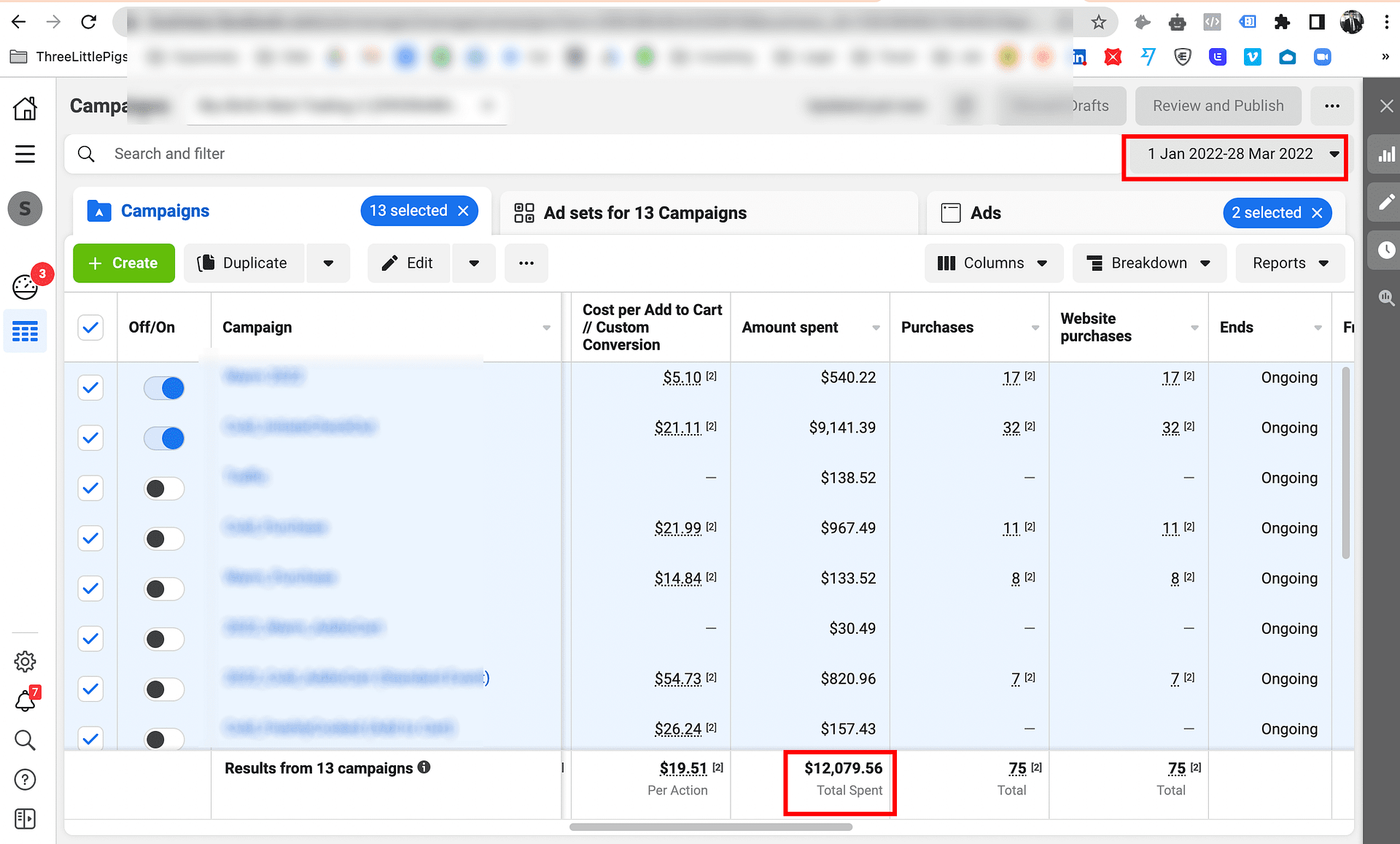This screenshot has width=1400, height=844.
Task: Click the Ads Manager home icon
Action: (25, 109)
